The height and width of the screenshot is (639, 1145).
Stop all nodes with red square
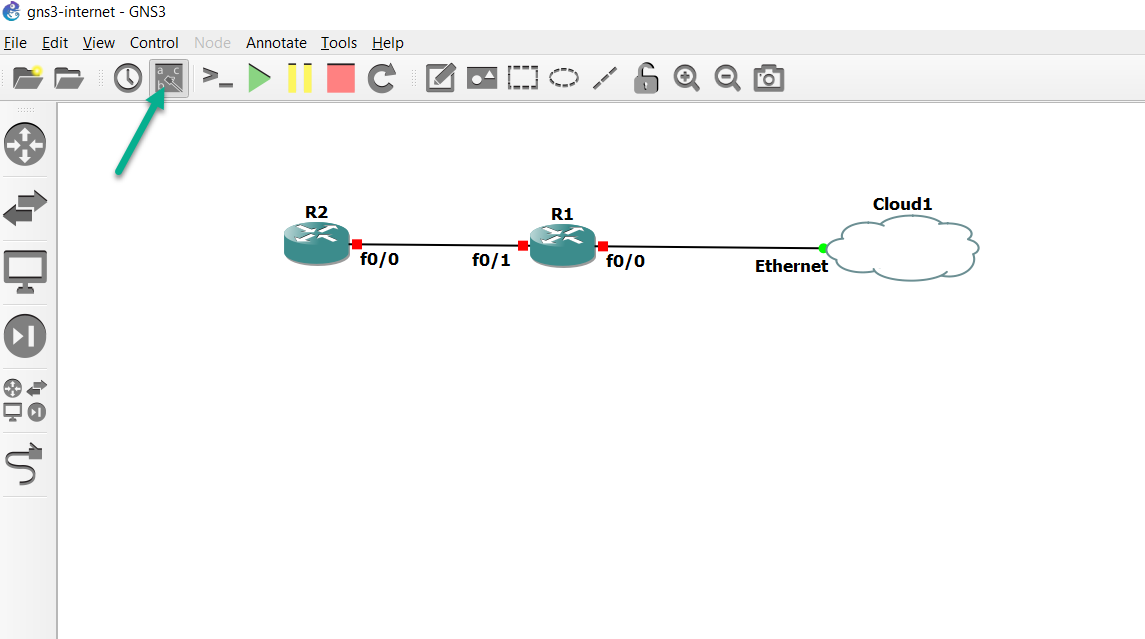click(340, 77)
